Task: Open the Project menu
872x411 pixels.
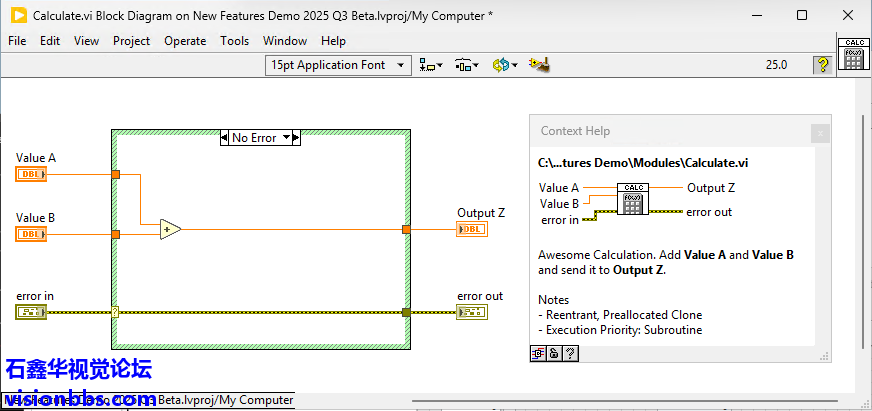Action: click(x=131, y=41)
